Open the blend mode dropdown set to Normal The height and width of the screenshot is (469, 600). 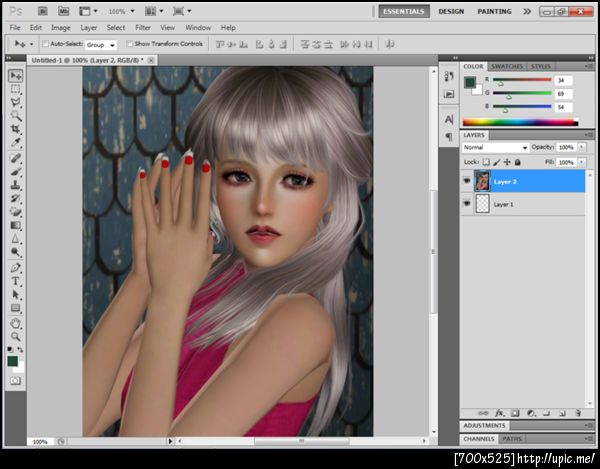[x=495, y=147]
